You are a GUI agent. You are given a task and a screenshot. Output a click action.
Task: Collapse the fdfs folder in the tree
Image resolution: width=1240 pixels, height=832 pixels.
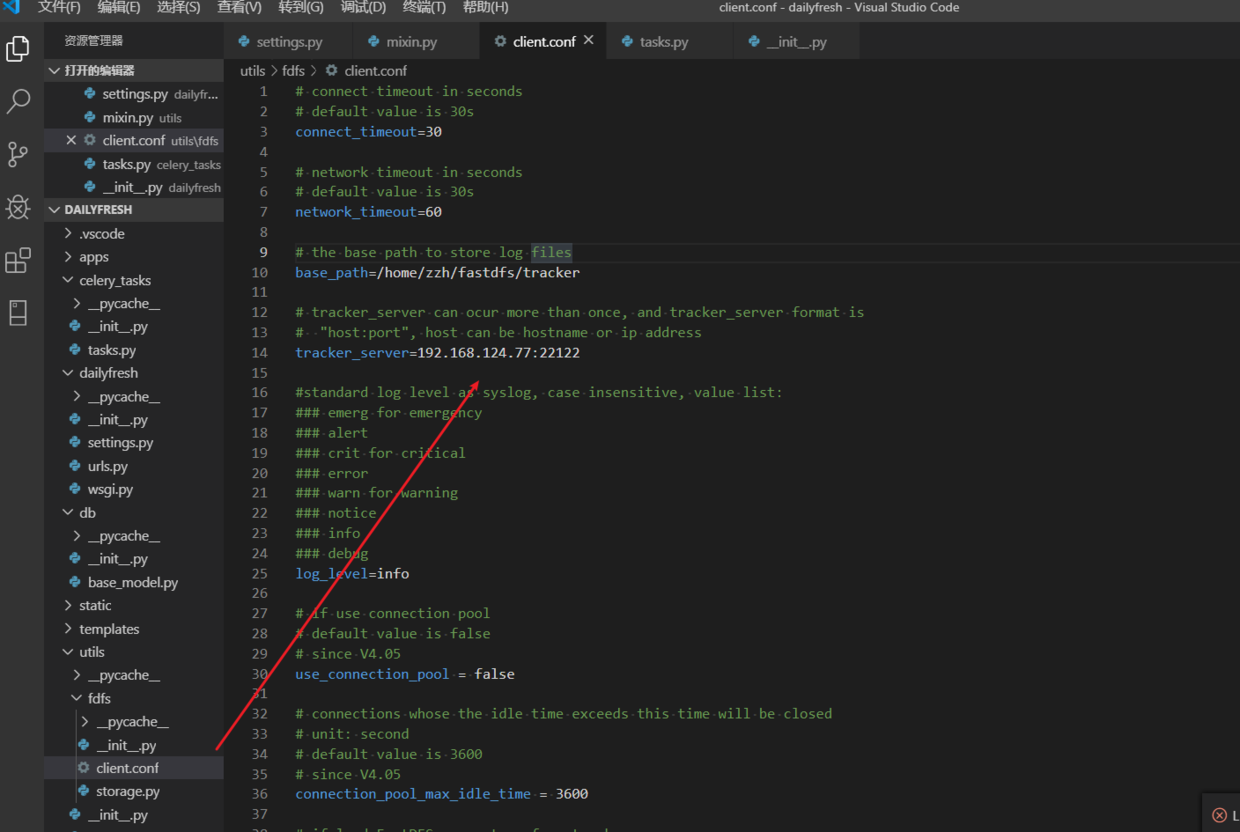[x=134, y=698]
